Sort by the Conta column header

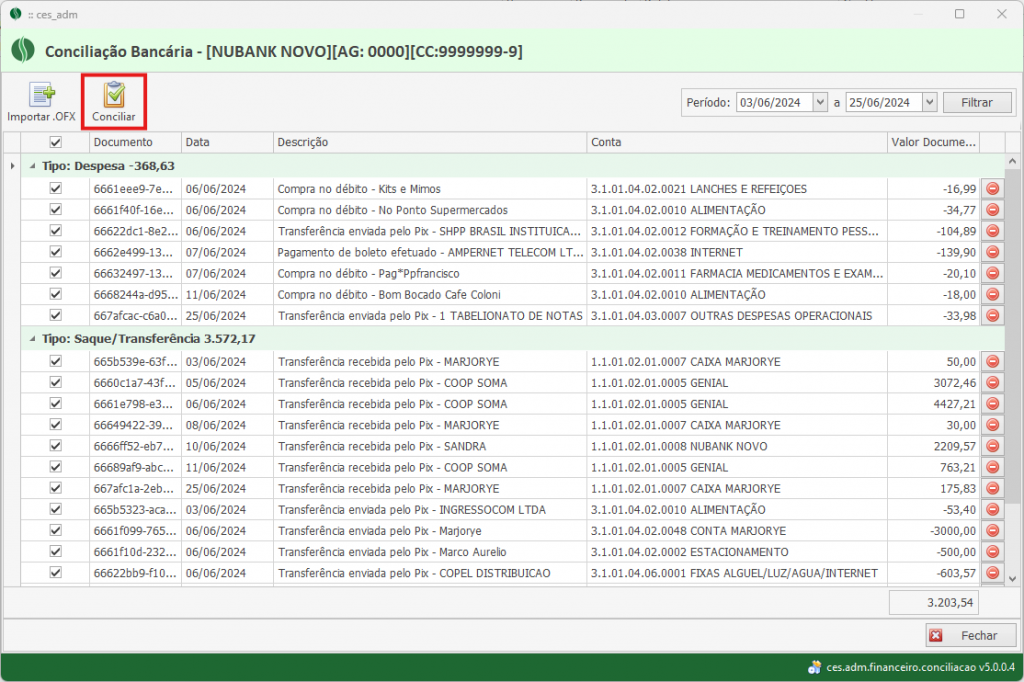(x=737, y=142)
